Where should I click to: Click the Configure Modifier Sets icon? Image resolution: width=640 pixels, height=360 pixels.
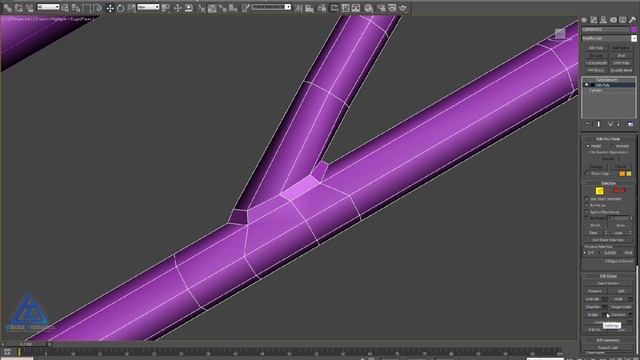click(x=631, y=124)
